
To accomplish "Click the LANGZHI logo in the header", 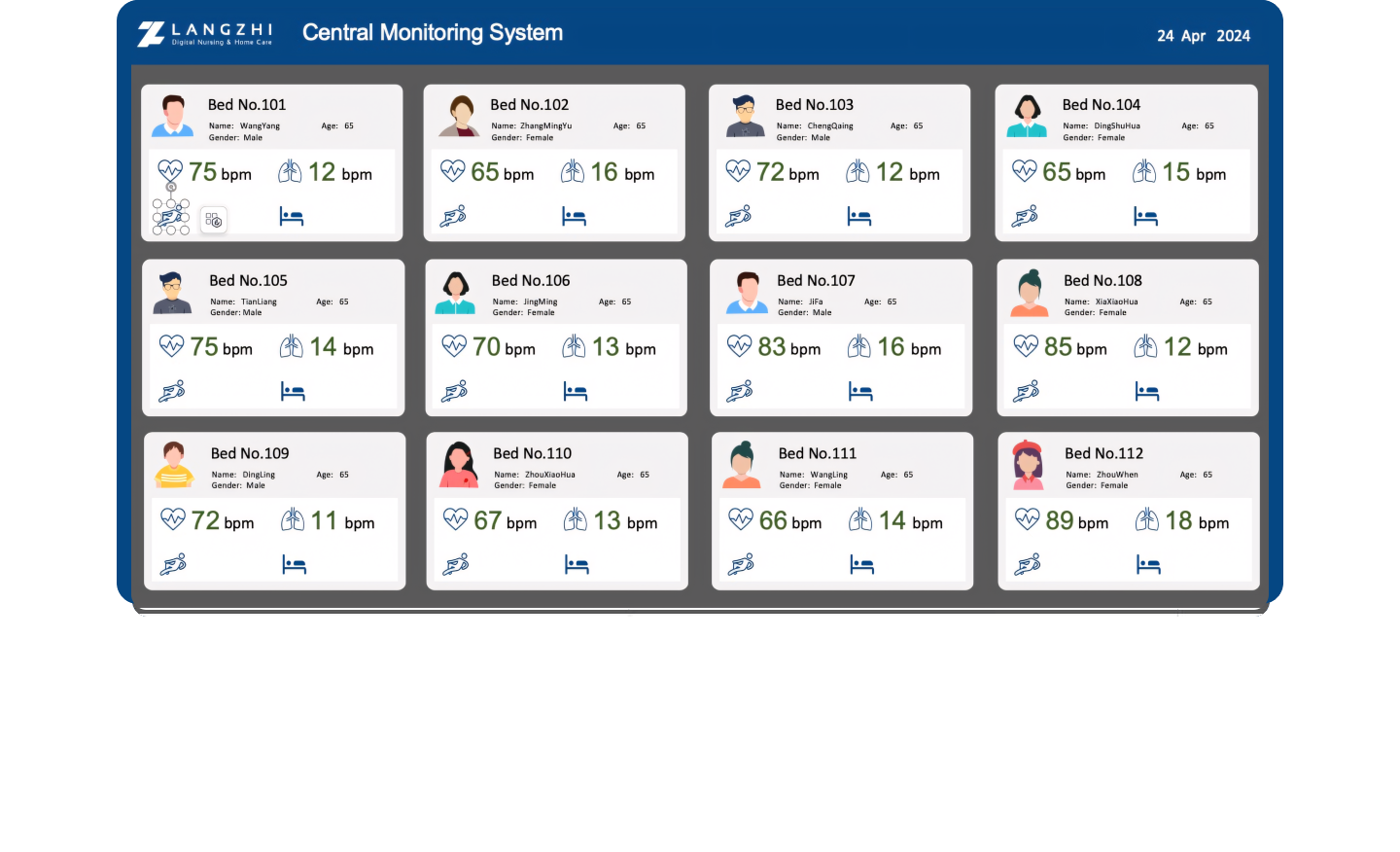I will (x=205, y=34).
